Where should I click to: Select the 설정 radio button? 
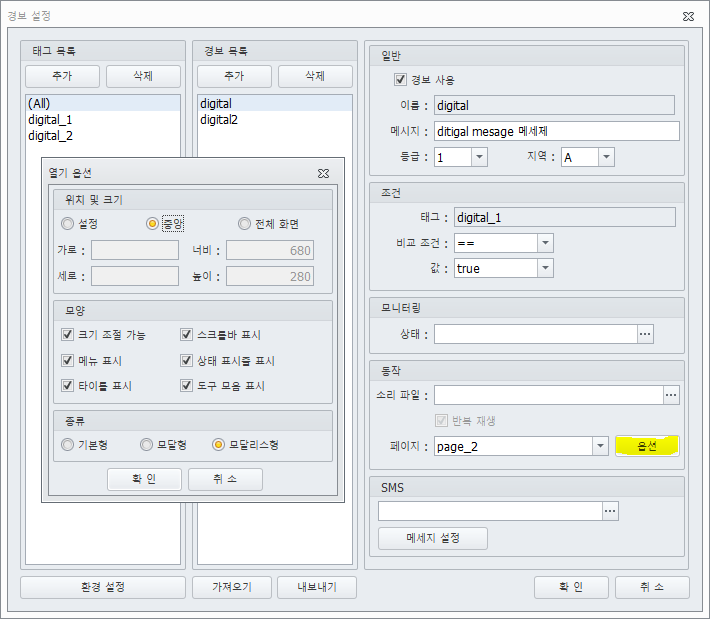pyautogui.click(x=67, y=224)
